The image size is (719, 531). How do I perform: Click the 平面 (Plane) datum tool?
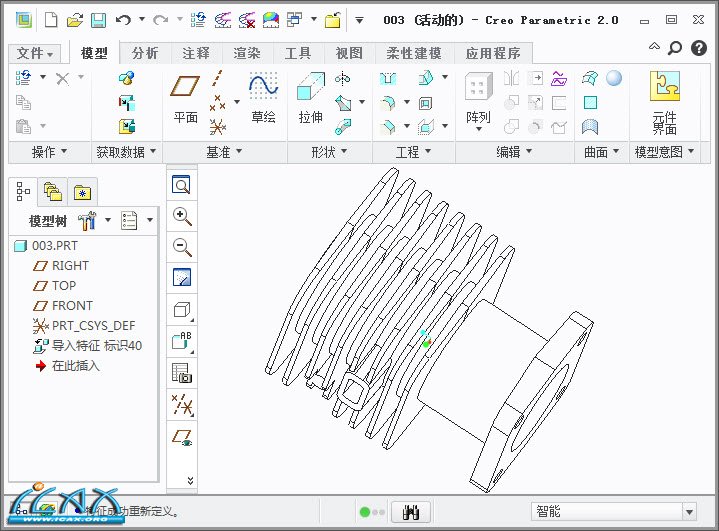[x=185, y=100]
